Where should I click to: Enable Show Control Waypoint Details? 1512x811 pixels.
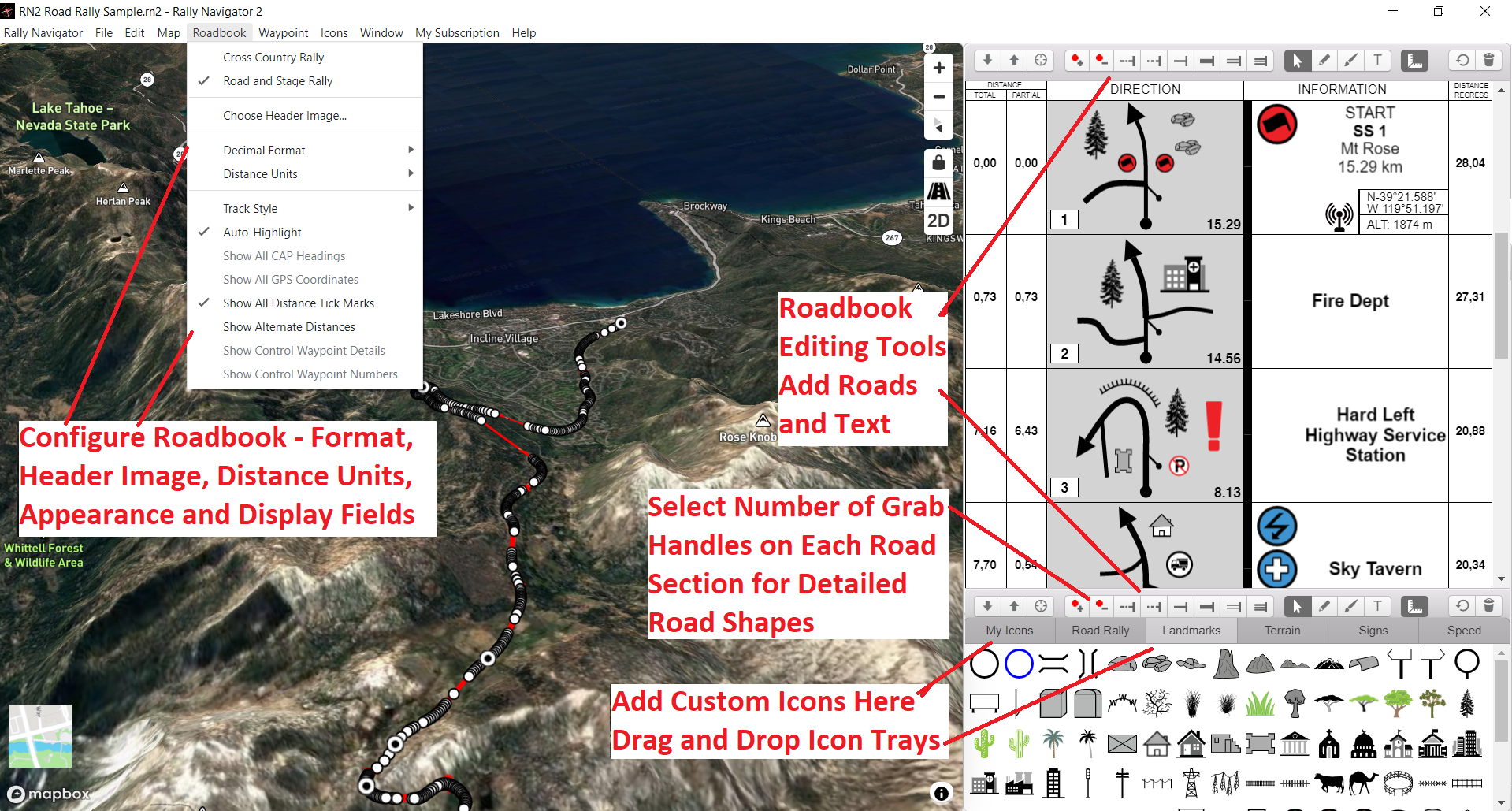pos(303,351)
